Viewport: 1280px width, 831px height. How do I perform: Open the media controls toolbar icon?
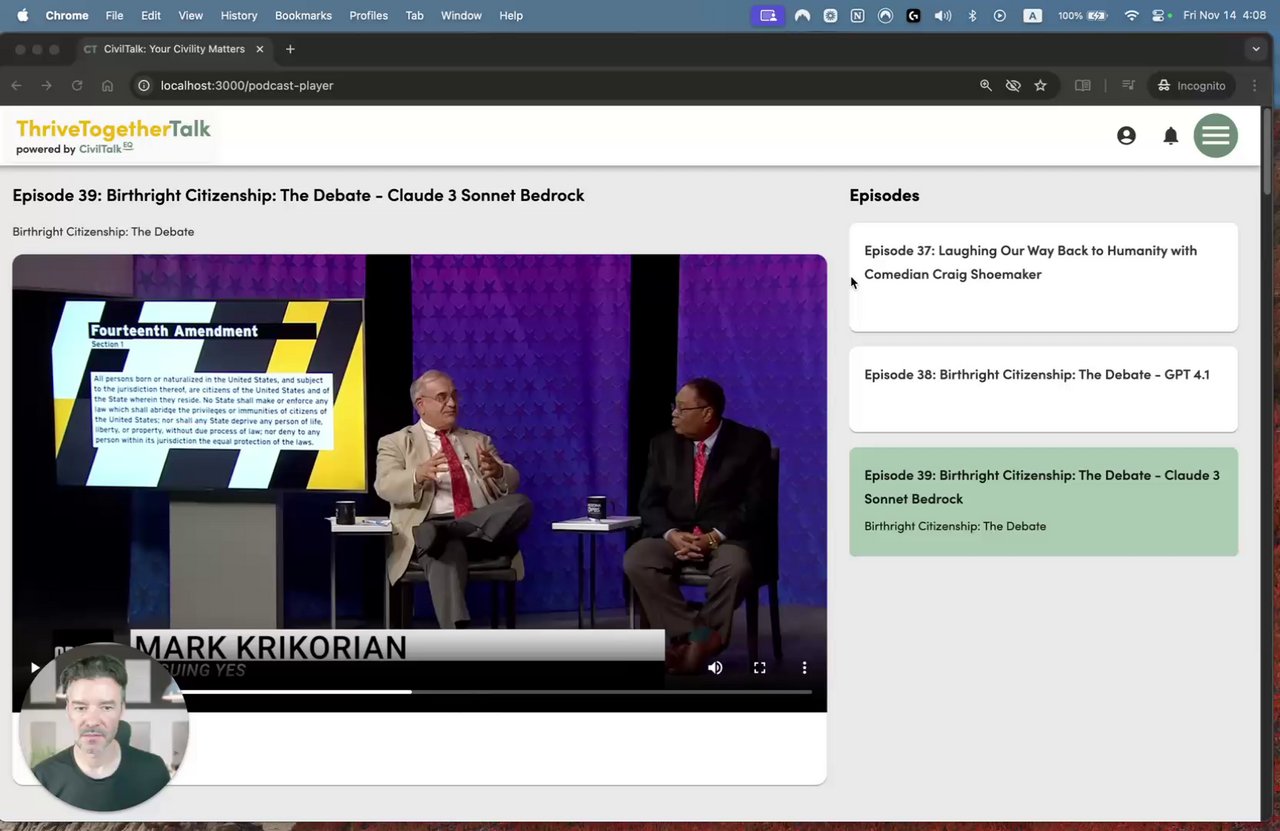coord(1128,86)
